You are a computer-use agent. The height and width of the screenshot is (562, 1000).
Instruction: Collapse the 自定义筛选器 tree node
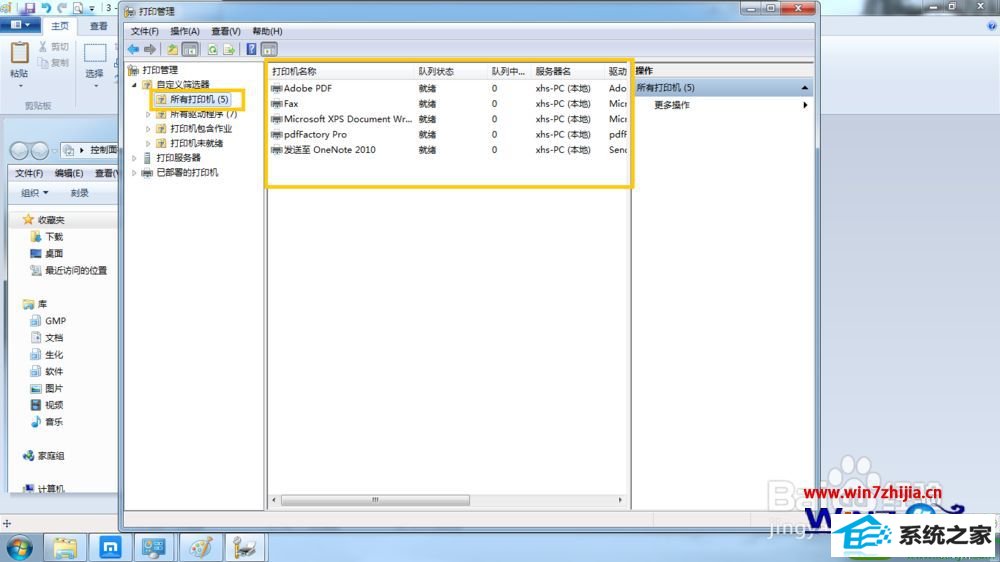pyautogui.click(x=134, y=84)
